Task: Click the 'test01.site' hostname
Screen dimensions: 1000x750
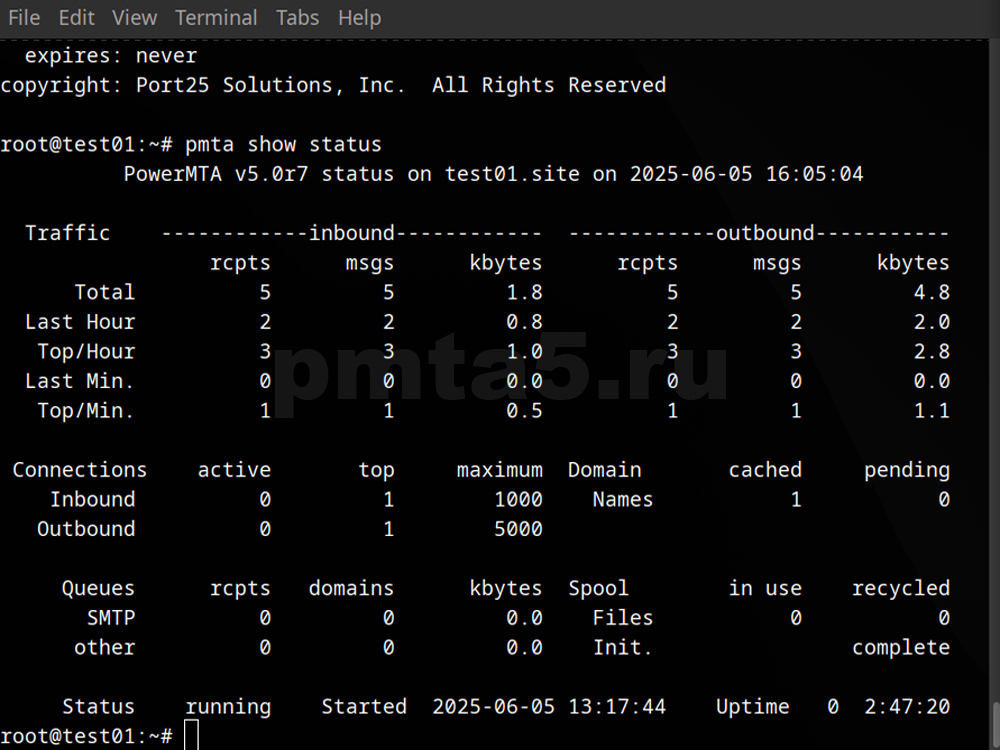Action: tap(512, 174)
